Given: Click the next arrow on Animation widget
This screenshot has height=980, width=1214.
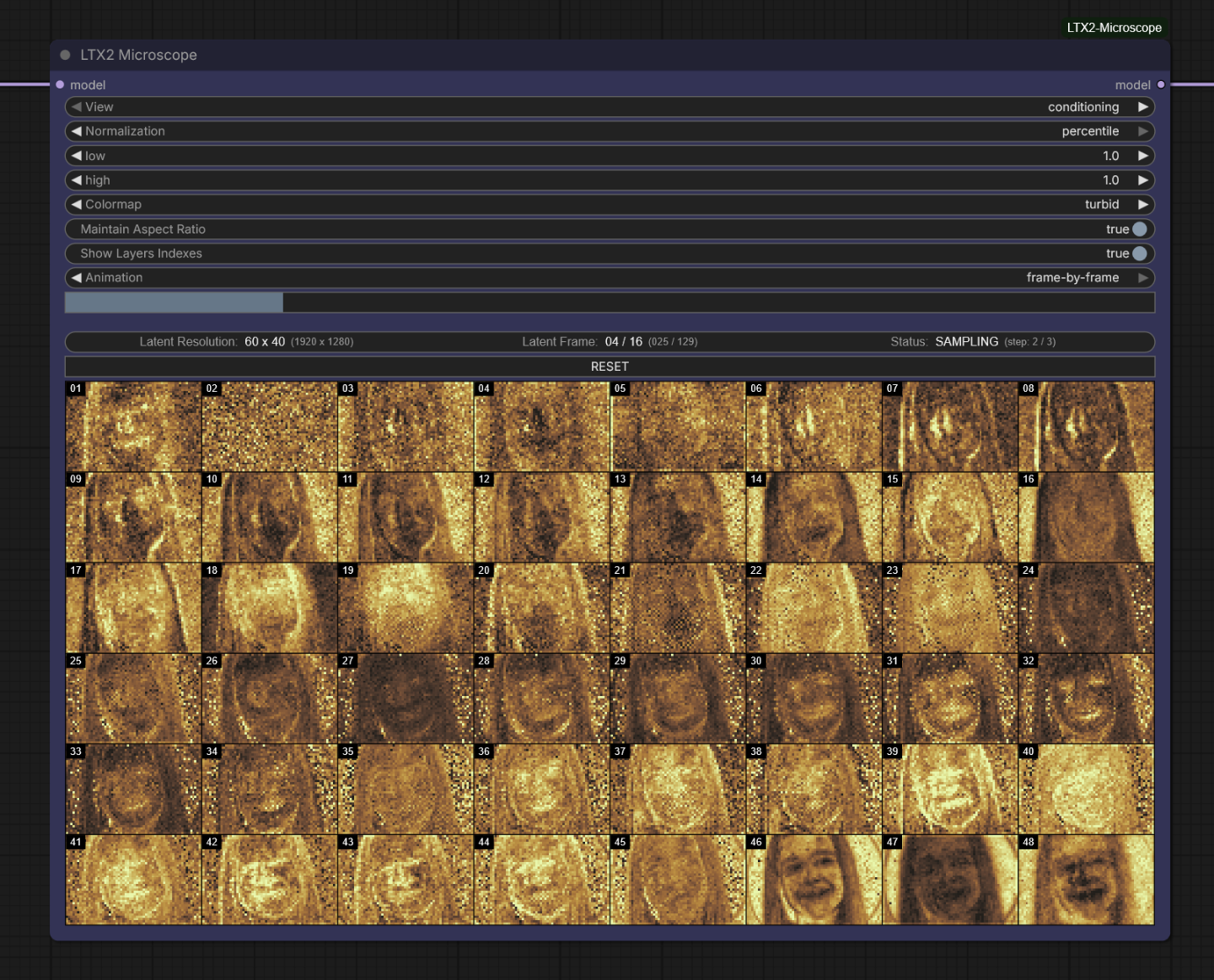Looking at the screenshot, I should coord(1143,278).
